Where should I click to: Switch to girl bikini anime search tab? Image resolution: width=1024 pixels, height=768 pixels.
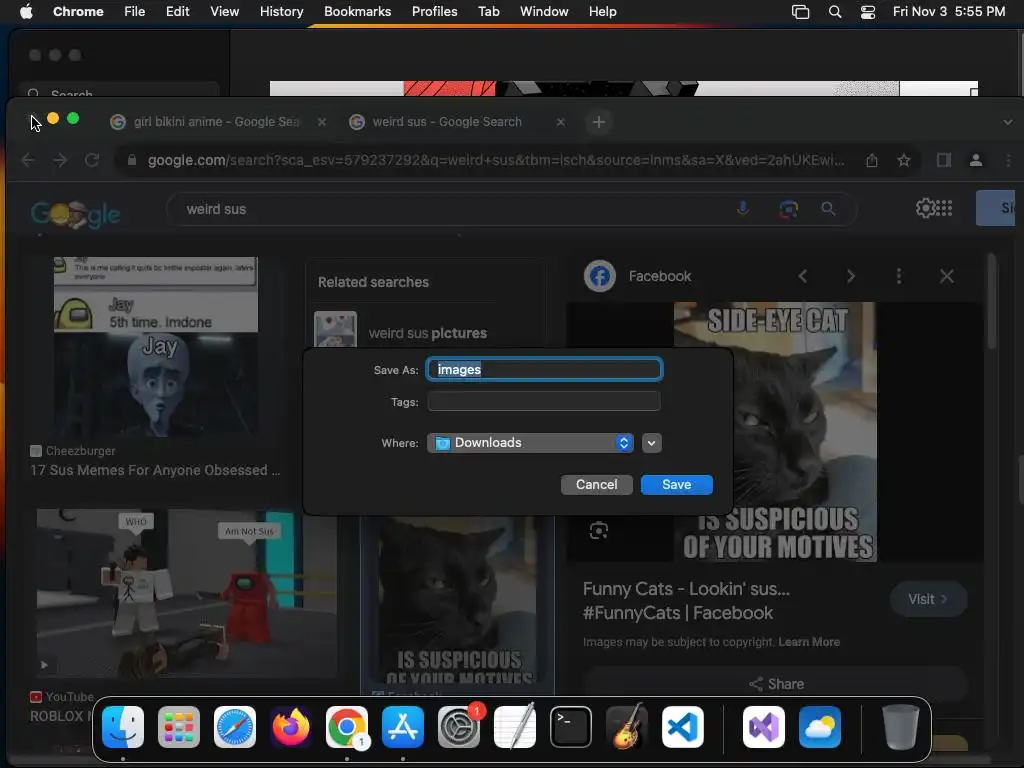coord(216,122)
